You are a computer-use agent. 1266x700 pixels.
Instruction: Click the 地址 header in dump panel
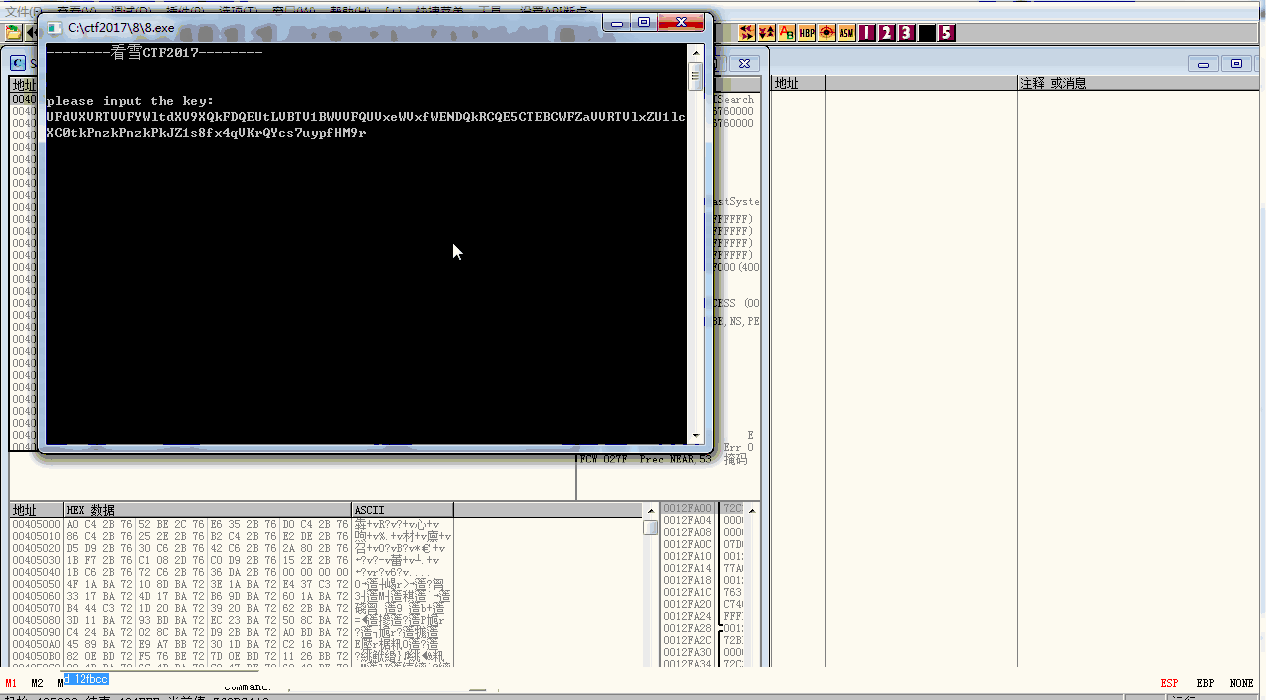pos(37,510)
